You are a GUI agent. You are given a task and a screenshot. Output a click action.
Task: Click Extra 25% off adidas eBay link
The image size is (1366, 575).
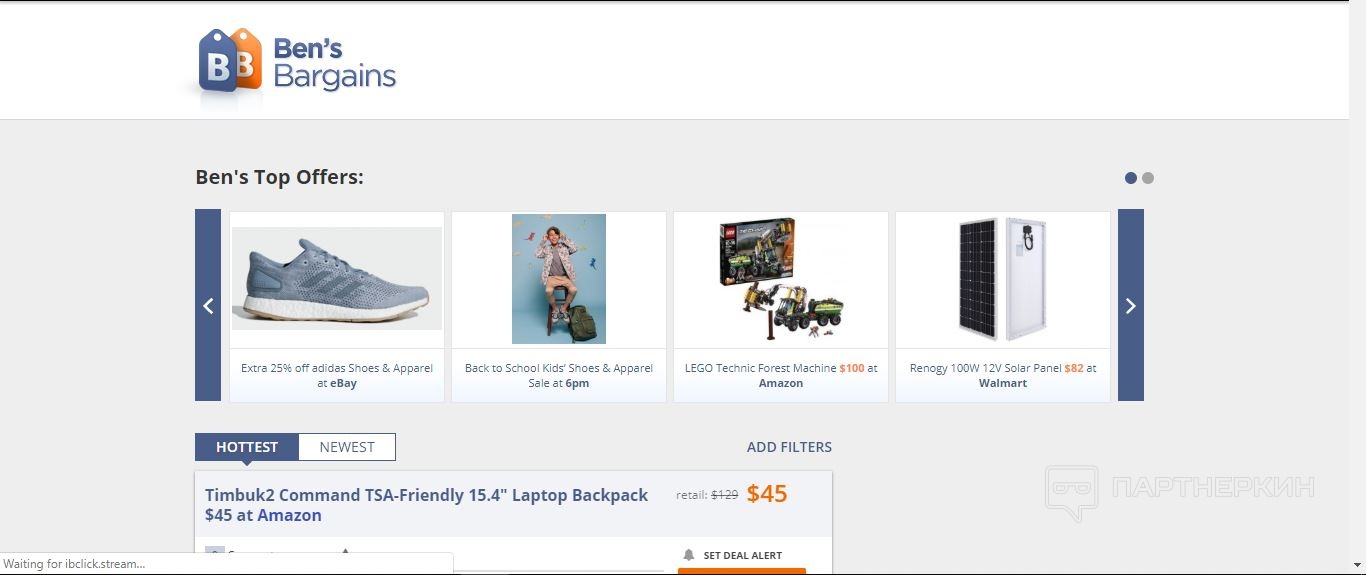(337, 375)
